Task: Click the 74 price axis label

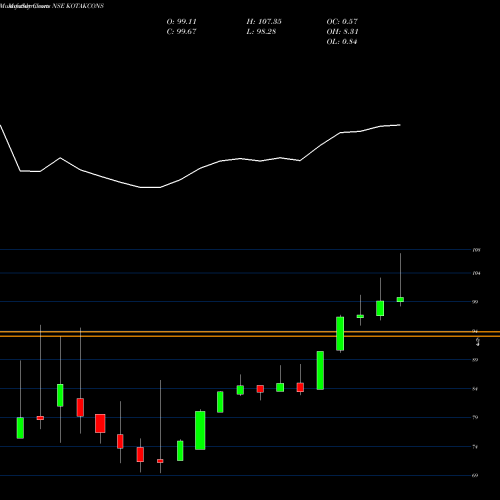Action: (x=475, y=447)
